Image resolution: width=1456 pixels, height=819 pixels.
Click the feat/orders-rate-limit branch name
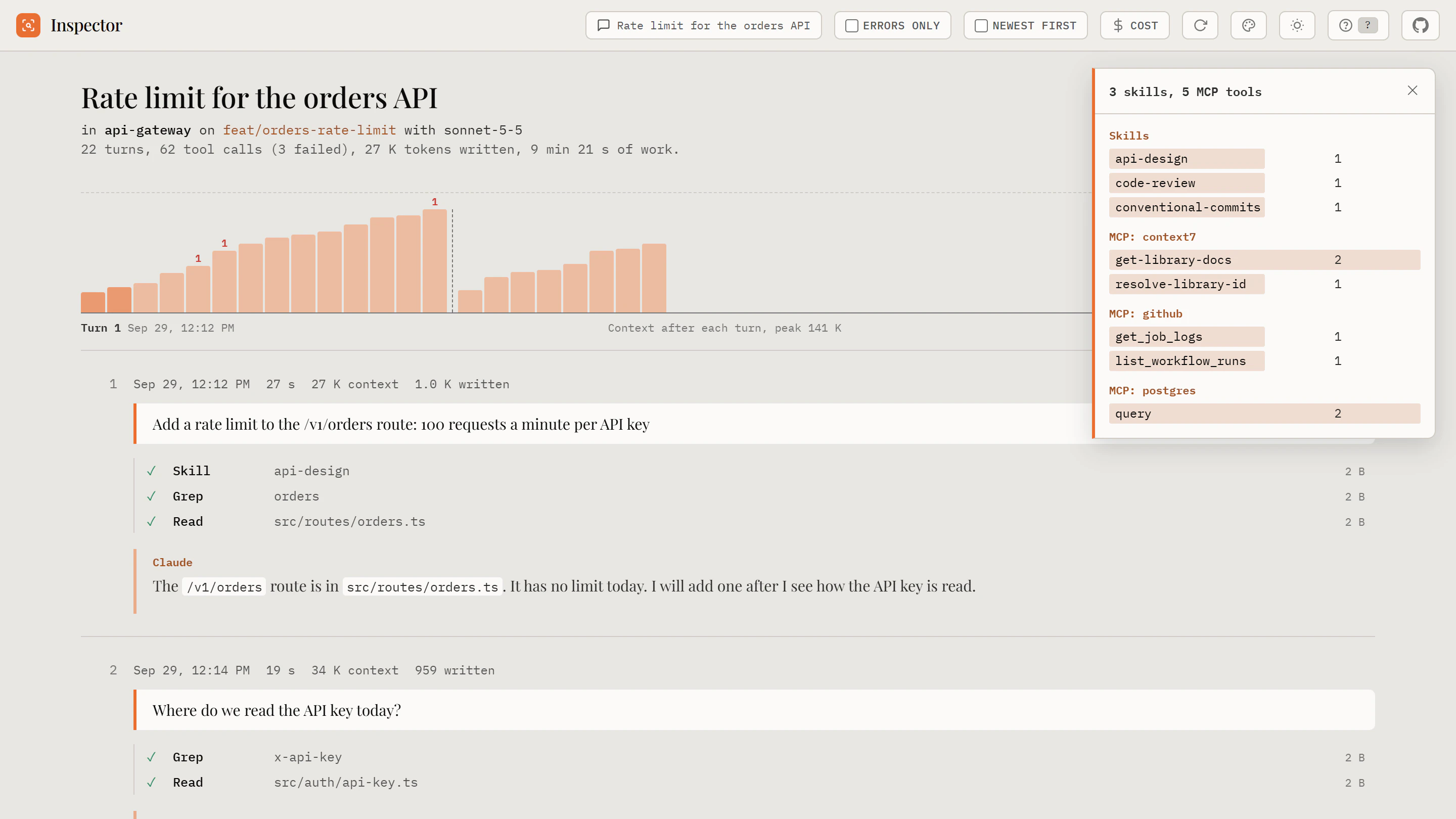tap(309, 130)
